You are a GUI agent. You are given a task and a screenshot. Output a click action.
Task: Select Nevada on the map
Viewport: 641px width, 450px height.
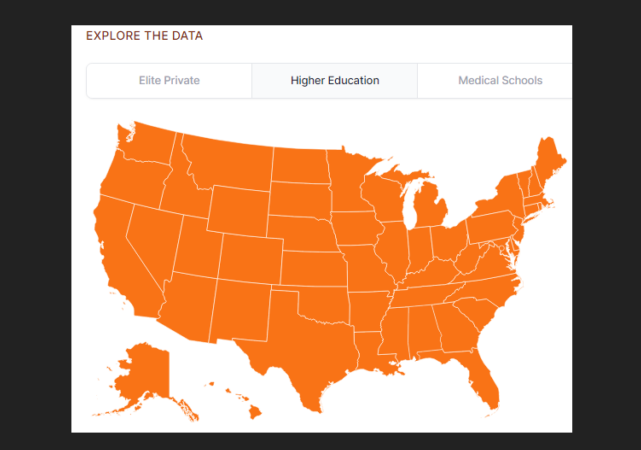153,241
